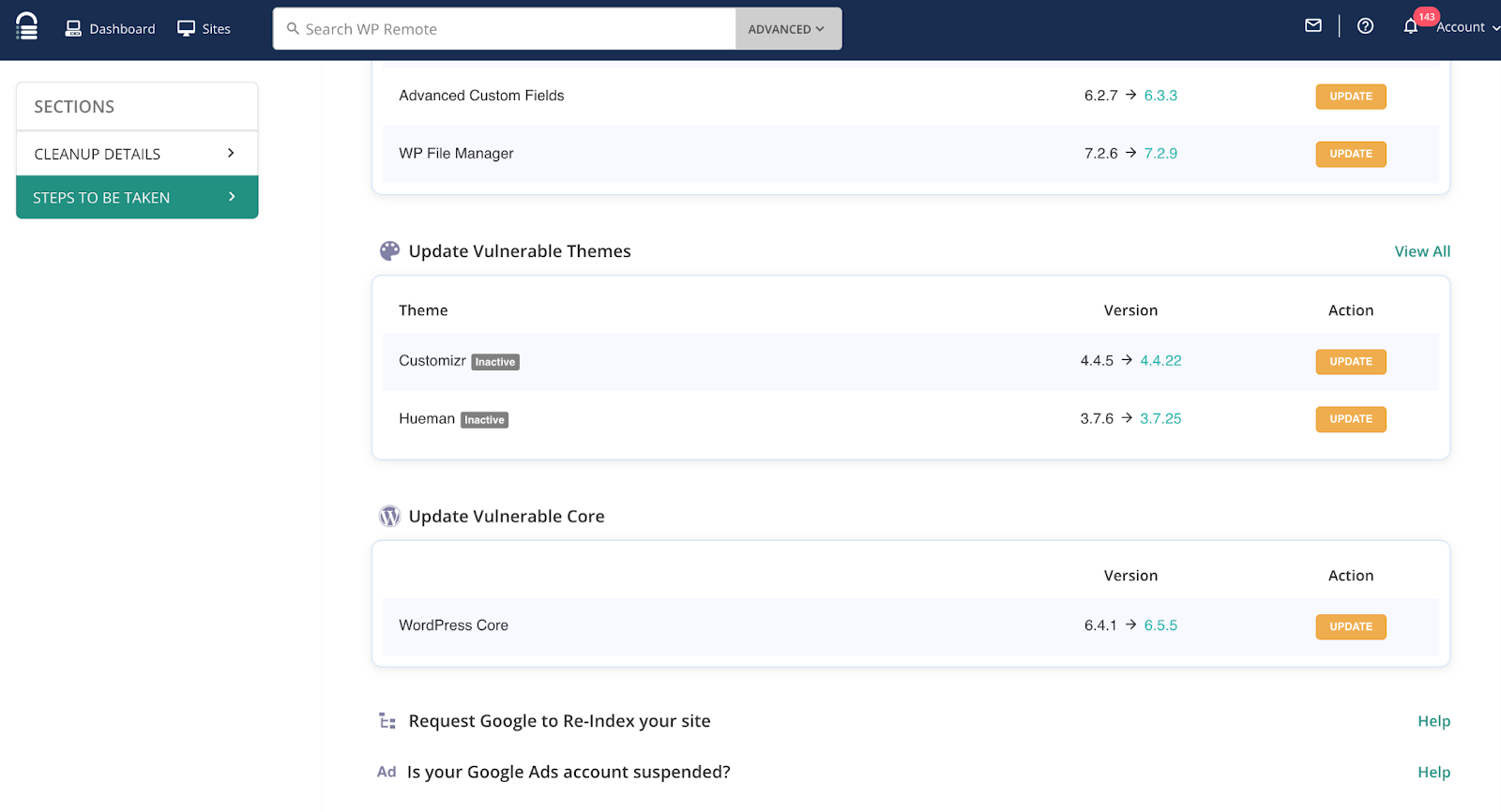Open the Sites nav item

point(204,28)
